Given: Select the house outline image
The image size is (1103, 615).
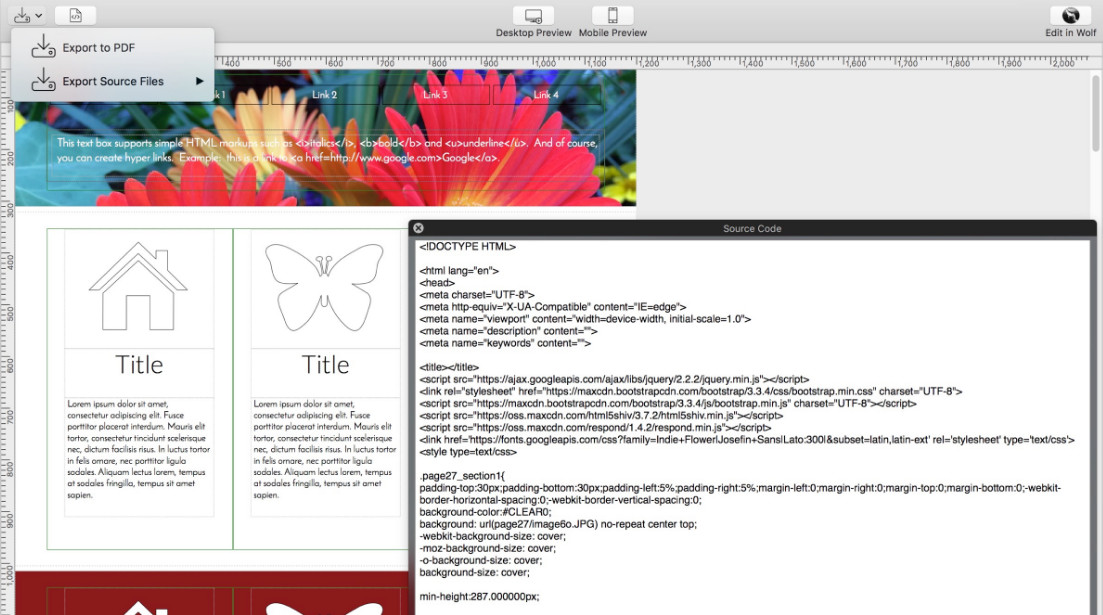Looking at the screenshot, I should (x=139, y=287).
